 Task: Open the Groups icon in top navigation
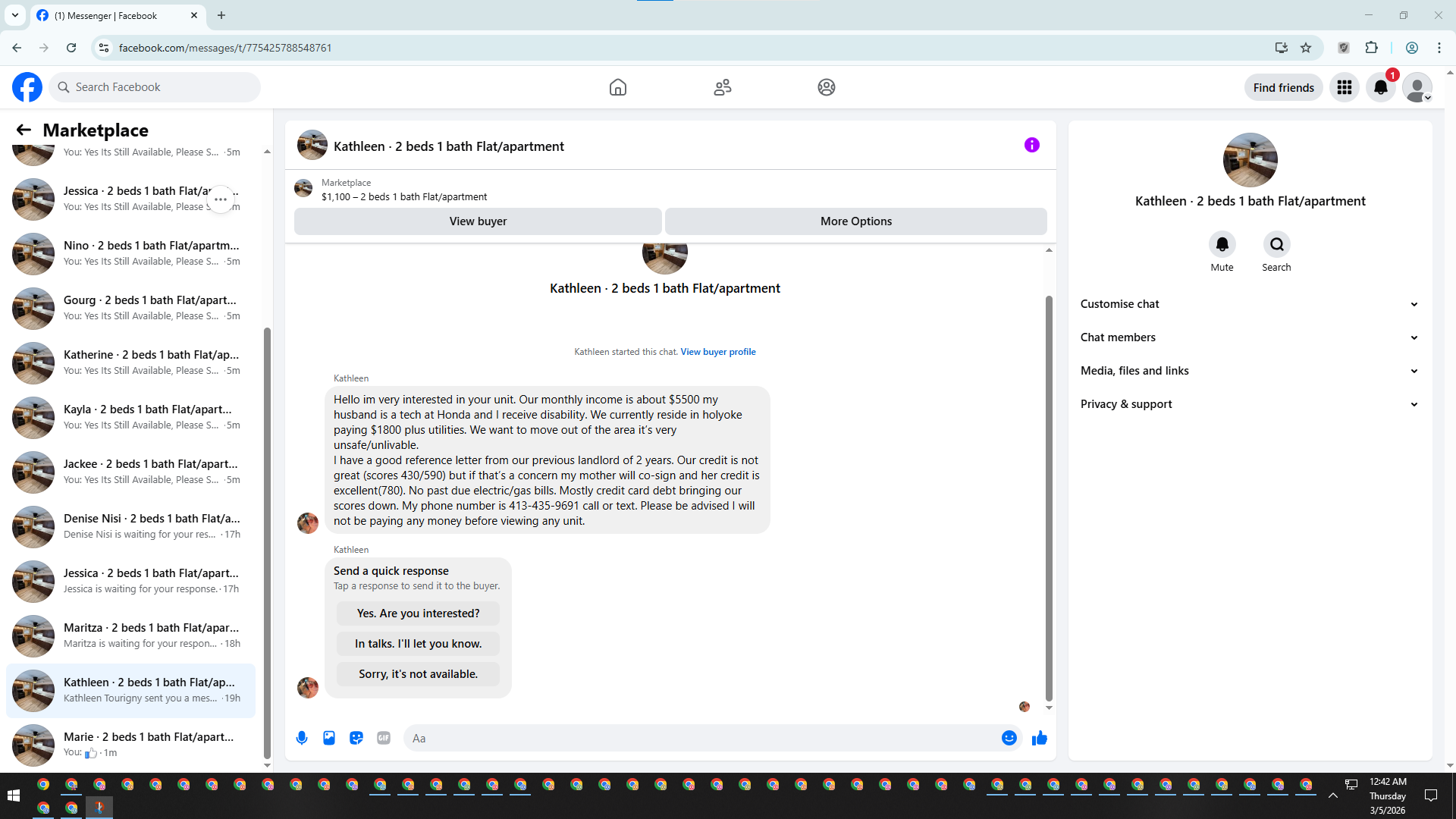pyautogui.click(x=827, y=87)
